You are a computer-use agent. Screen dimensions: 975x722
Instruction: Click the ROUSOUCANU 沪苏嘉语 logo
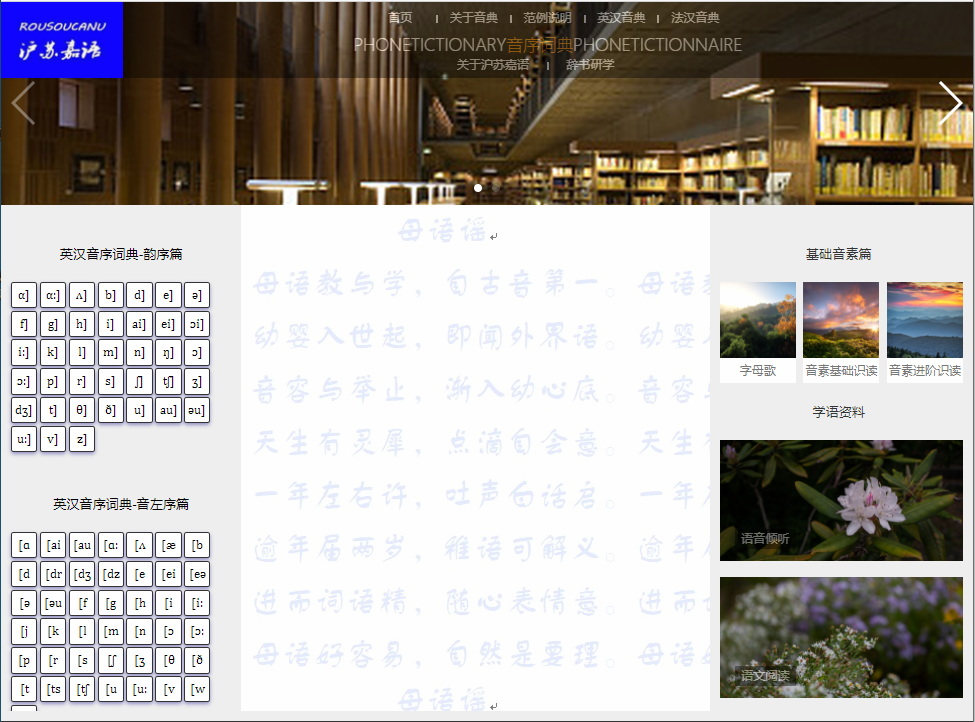tap(62, 40)
